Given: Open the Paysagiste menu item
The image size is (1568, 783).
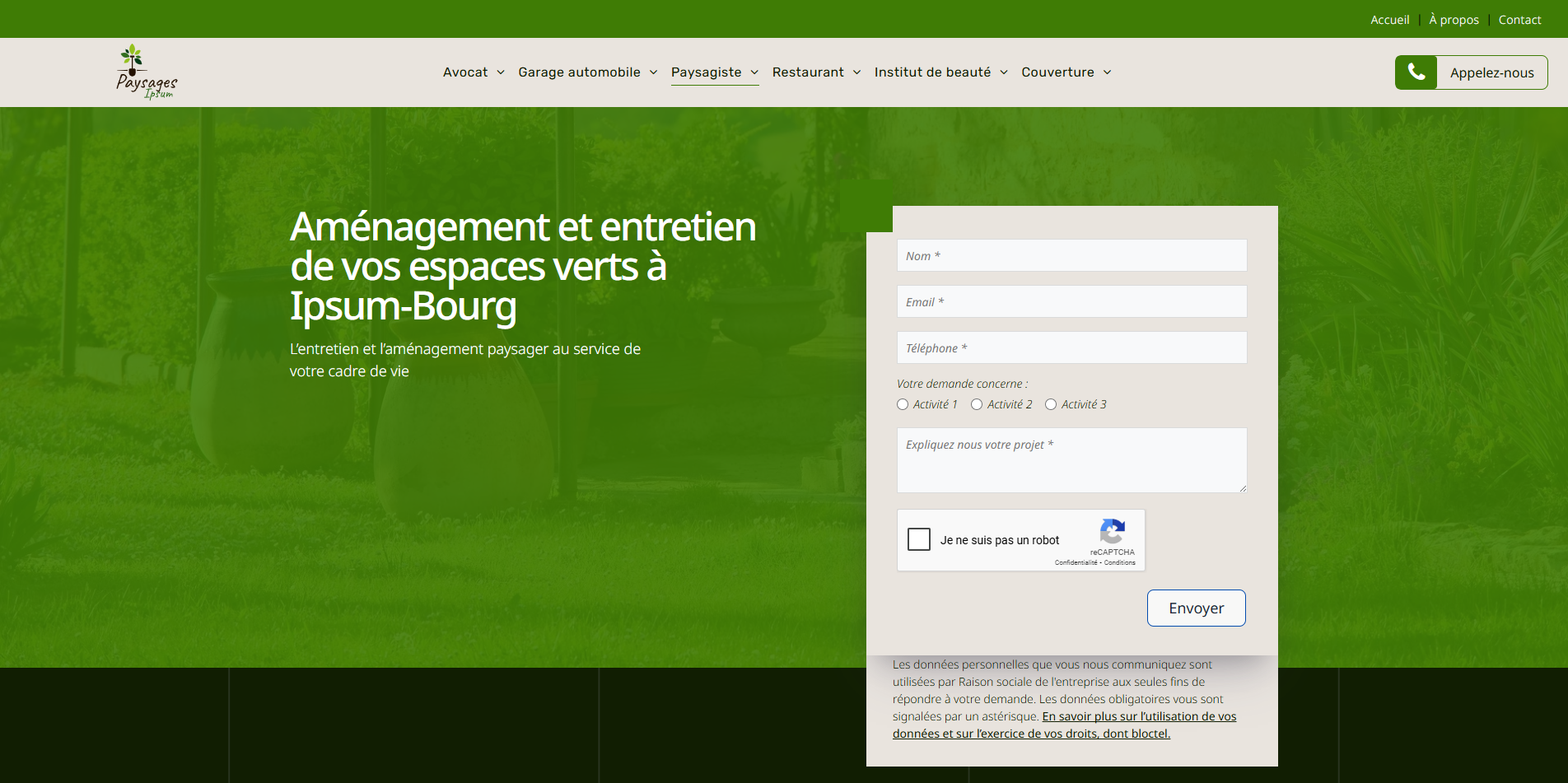Looking at the screenshot, I should 706,72.
